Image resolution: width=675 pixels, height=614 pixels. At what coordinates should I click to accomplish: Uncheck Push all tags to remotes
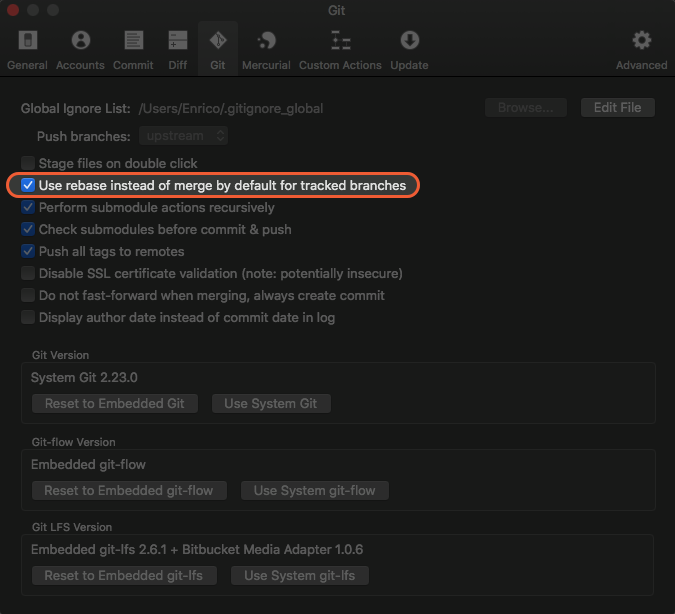28,251
